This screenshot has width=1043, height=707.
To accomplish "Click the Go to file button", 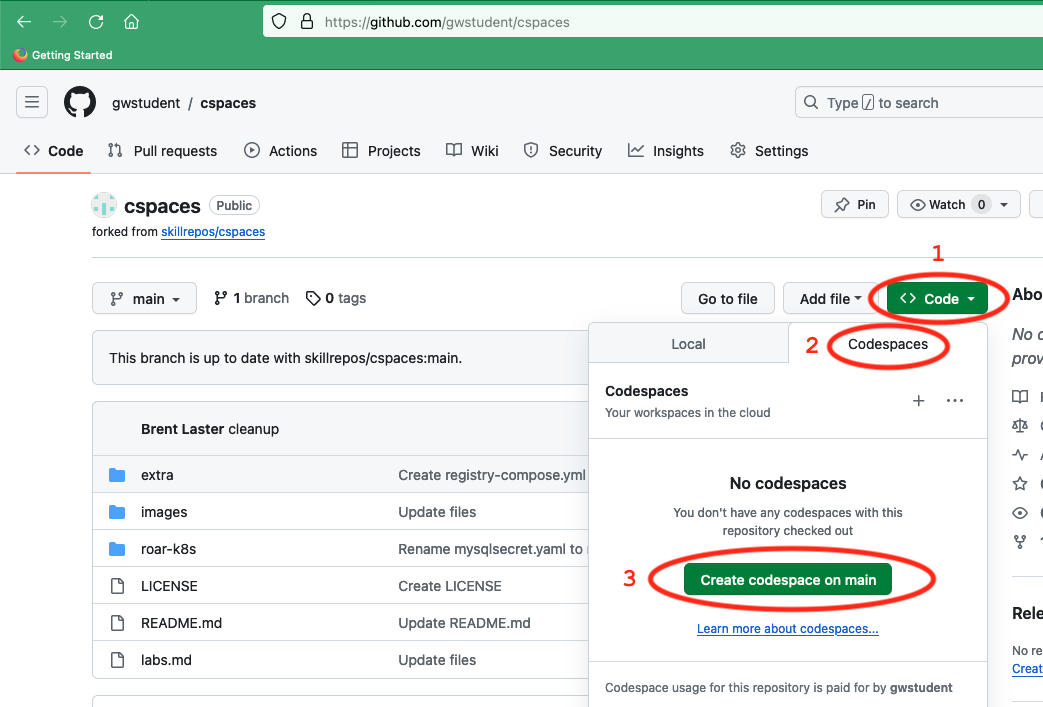I will 728,299.
